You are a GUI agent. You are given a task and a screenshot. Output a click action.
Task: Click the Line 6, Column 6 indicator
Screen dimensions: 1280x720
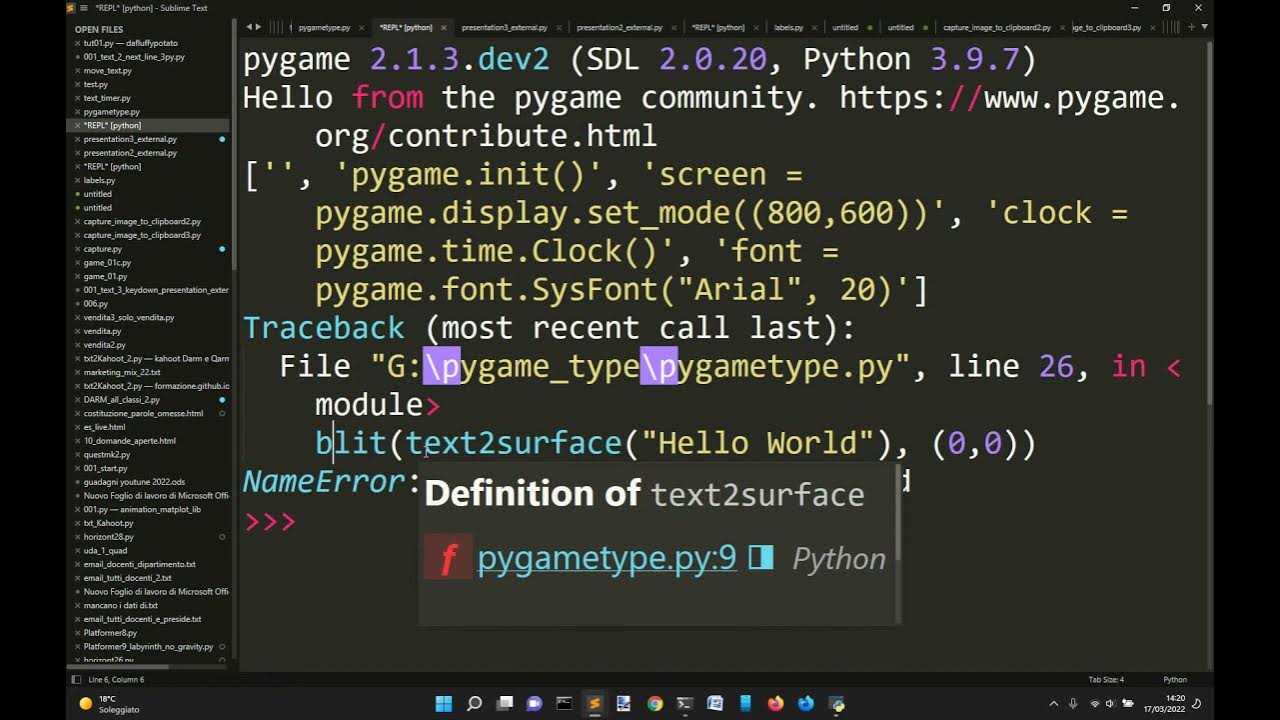(116, 680)
